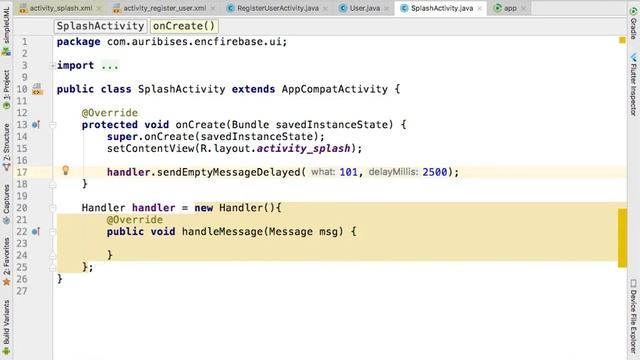The image size is (640, 360).
Task: Close the SplashActivity.java tab
Action: tap(480, 8)
